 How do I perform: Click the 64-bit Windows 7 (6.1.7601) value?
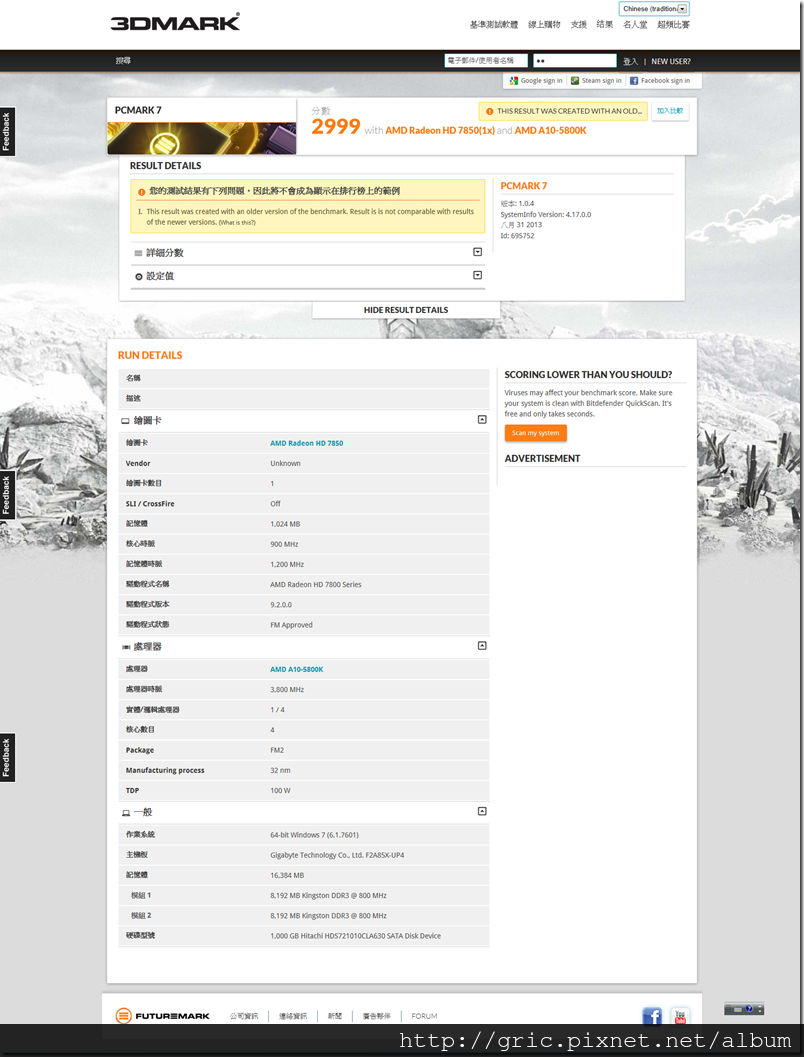click(x=315, y=835)
